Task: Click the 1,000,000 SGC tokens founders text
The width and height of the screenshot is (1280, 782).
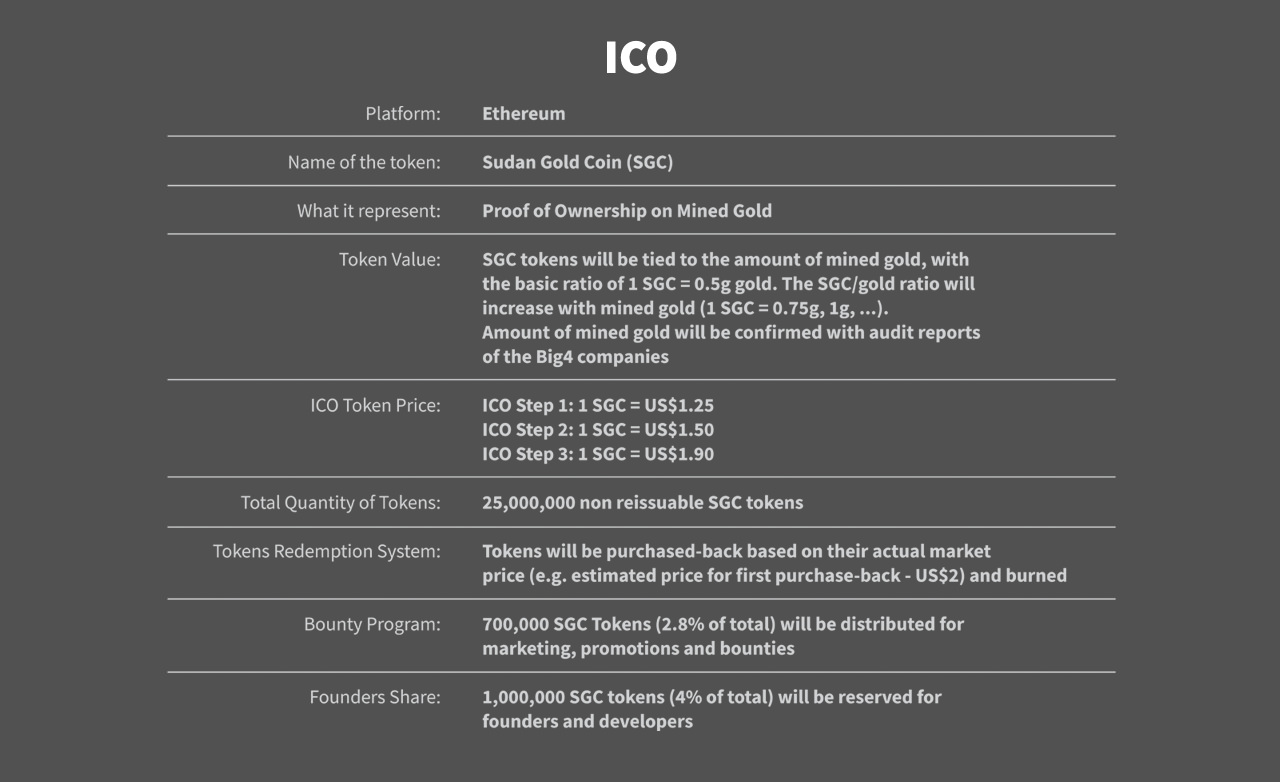Action: 712,709
